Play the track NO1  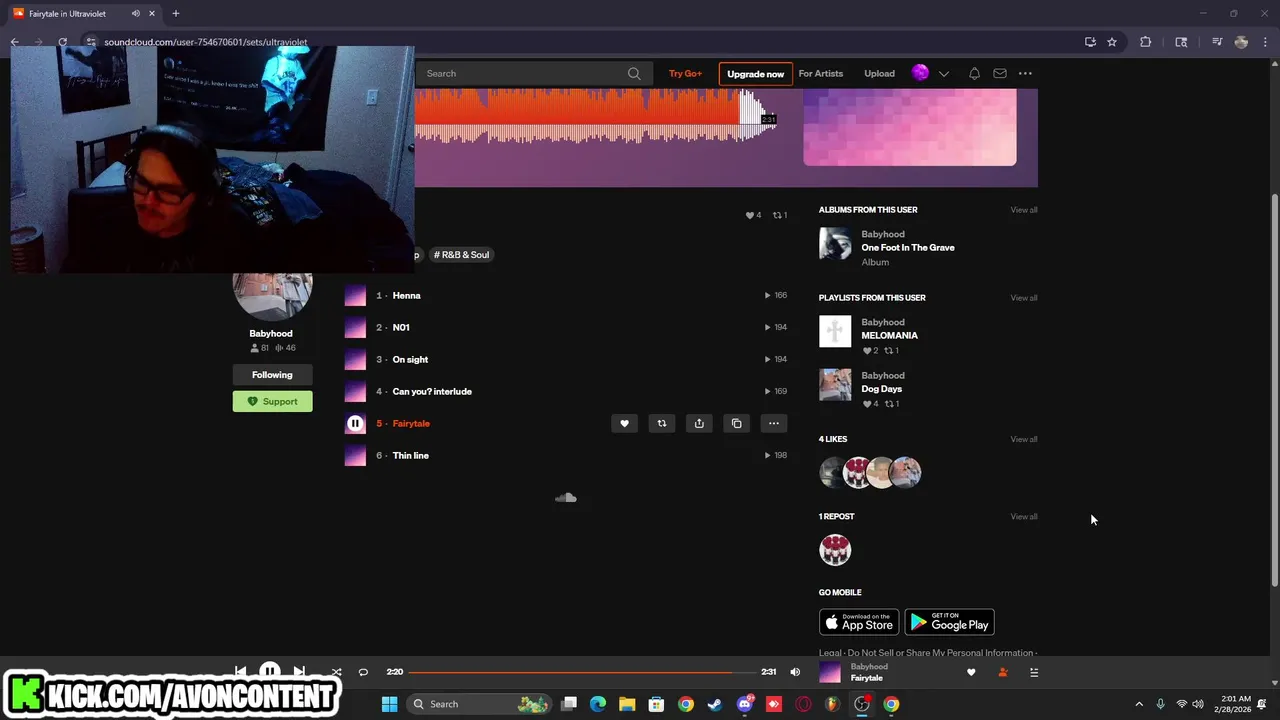click(x=401, y=327)
